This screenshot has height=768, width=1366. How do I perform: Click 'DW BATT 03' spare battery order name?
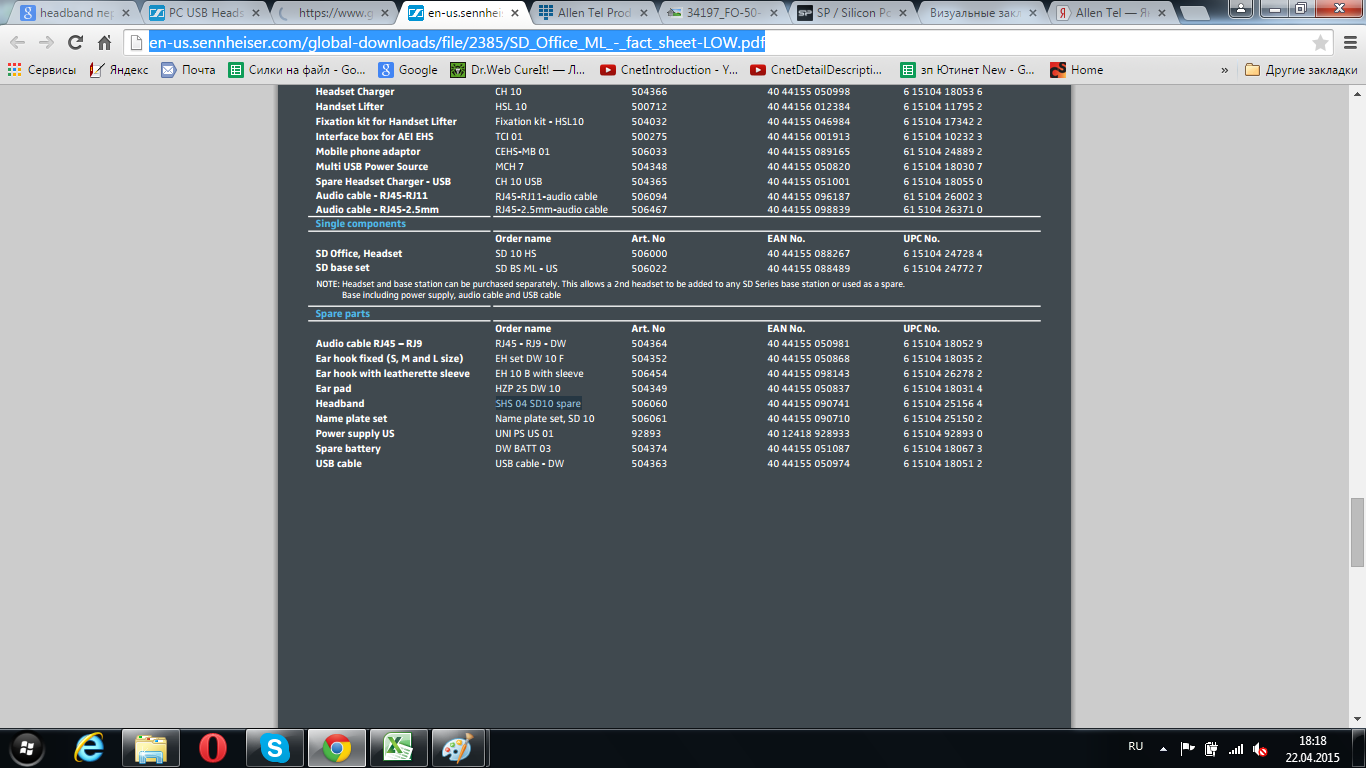point(523,449)
